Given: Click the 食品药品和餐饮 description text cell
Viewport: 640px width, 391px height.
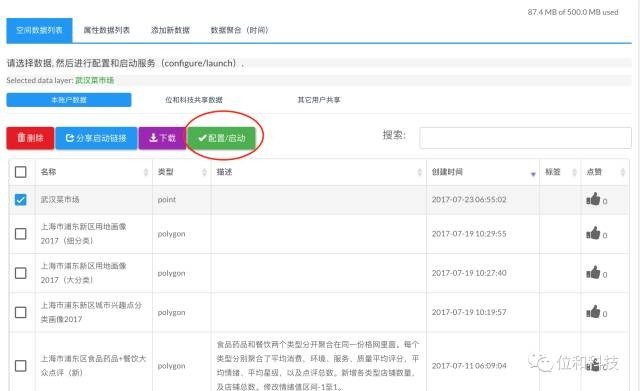Looking at the screenshot, I should pos(318,365).
